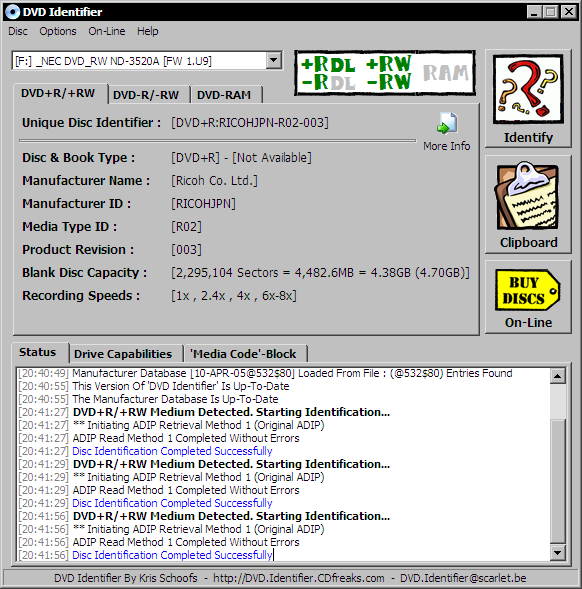The width and height of the screenshot is (582, 589).
Task: Click the DVD Identifier title bar disc icon
Action: click(12, 12)
